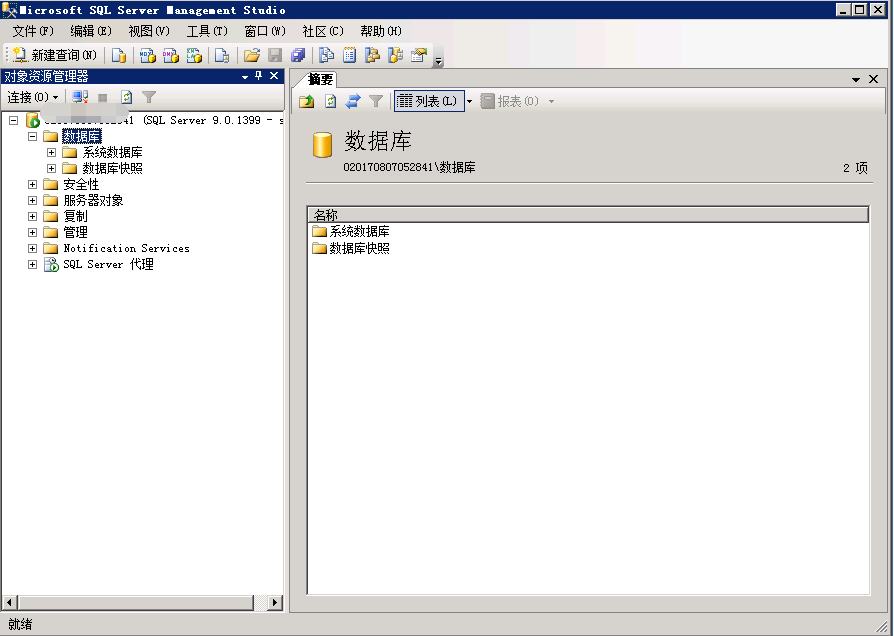Viewport: 894px width, 636px height.
Task: Click the Up one level icon in 摘要
Action: pyautogui.click(x=306, y=101)
